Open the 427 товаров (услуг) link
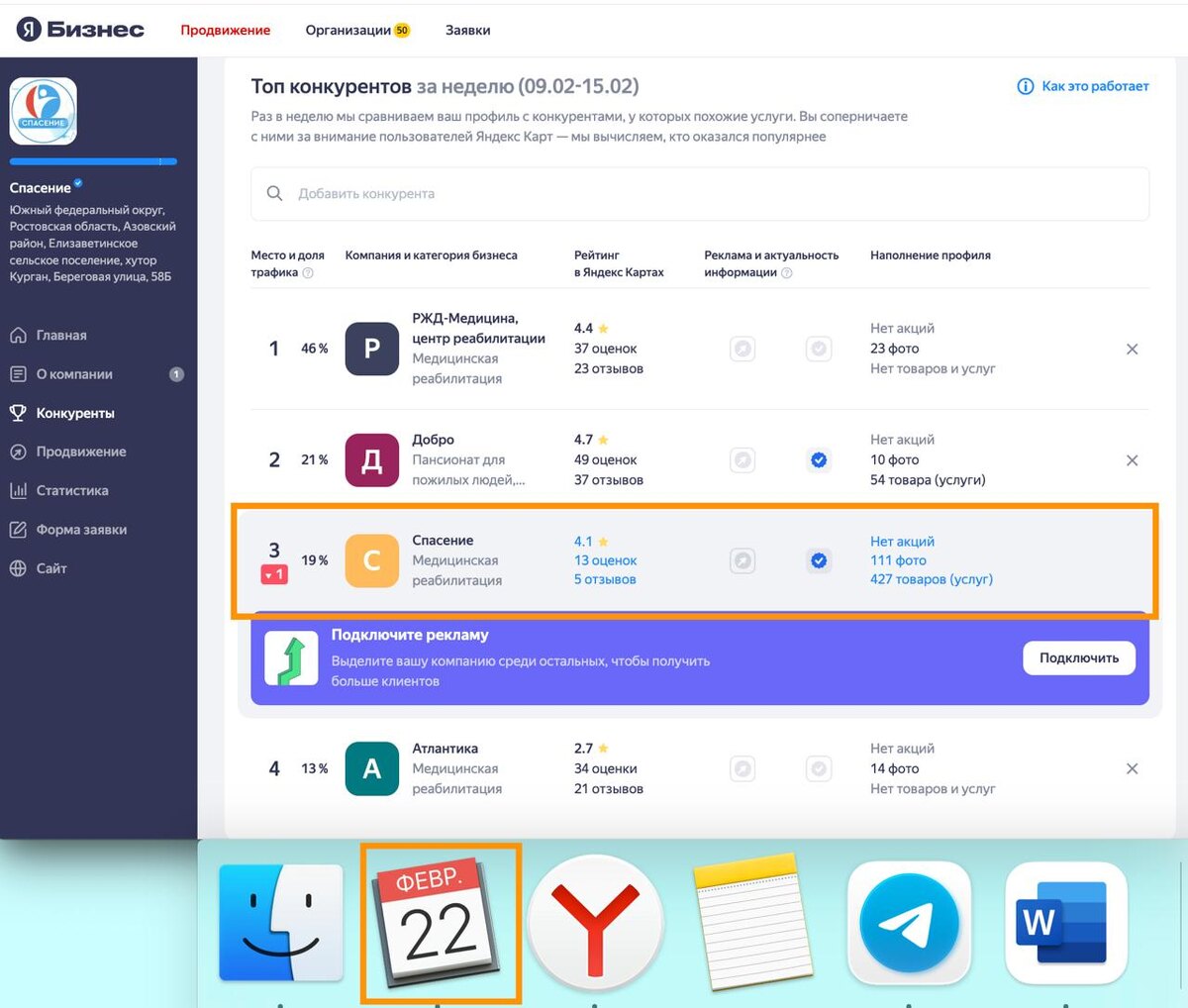The width and height of the screenshot is (1188, 1008). [932, 579]
